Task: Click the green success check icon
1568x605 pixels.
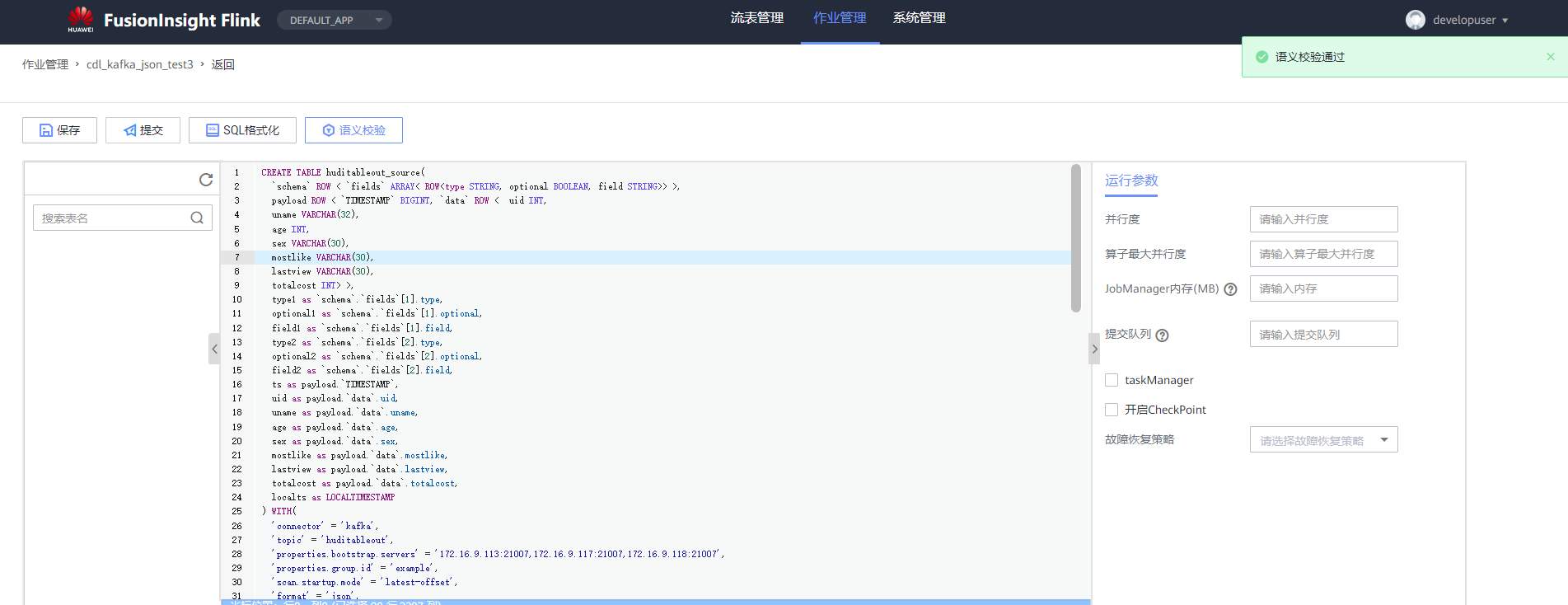Action: (1261, 57)
